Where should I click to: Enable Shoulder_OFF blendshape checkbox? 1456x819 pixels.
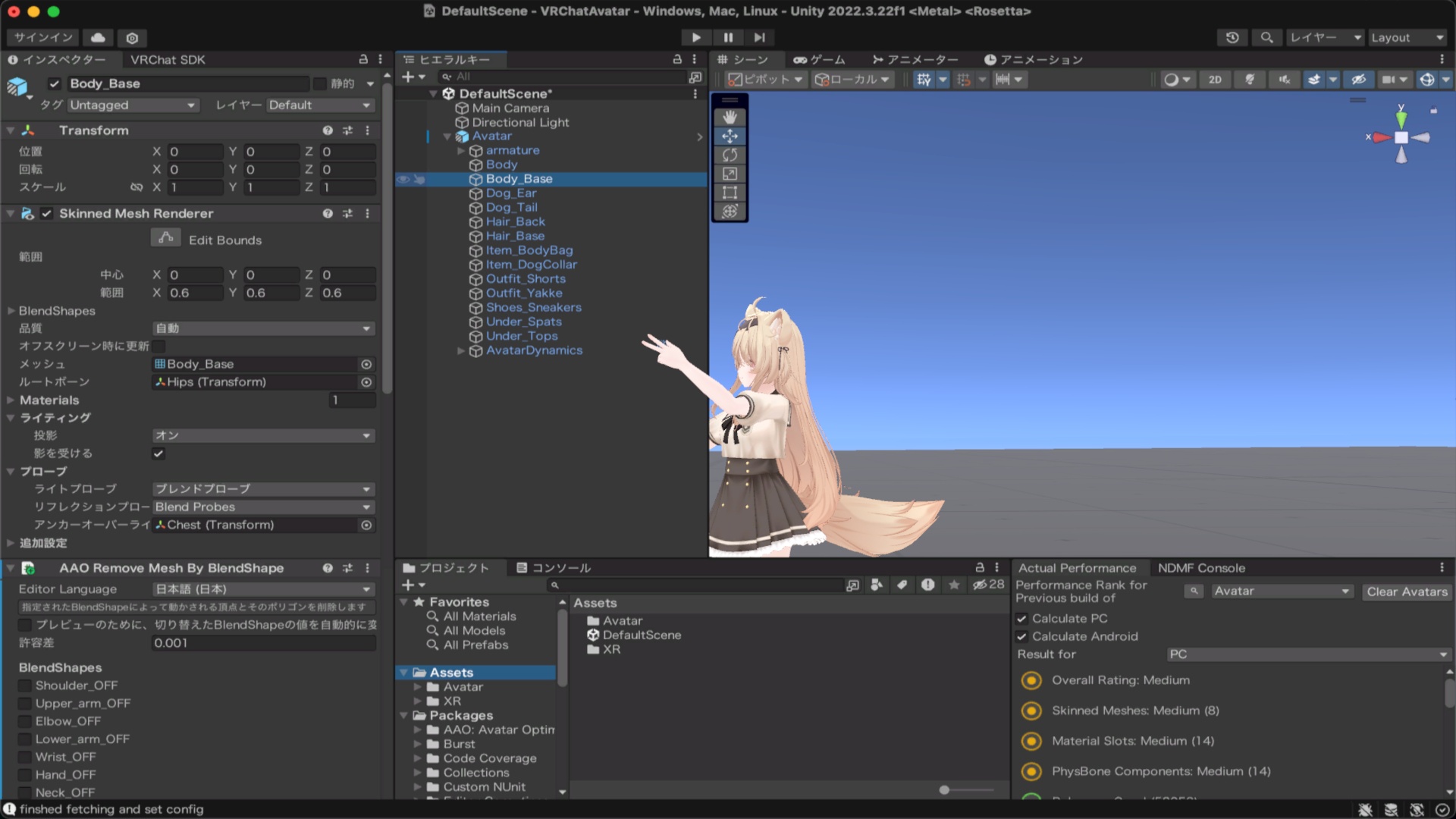tap(25, 686)
